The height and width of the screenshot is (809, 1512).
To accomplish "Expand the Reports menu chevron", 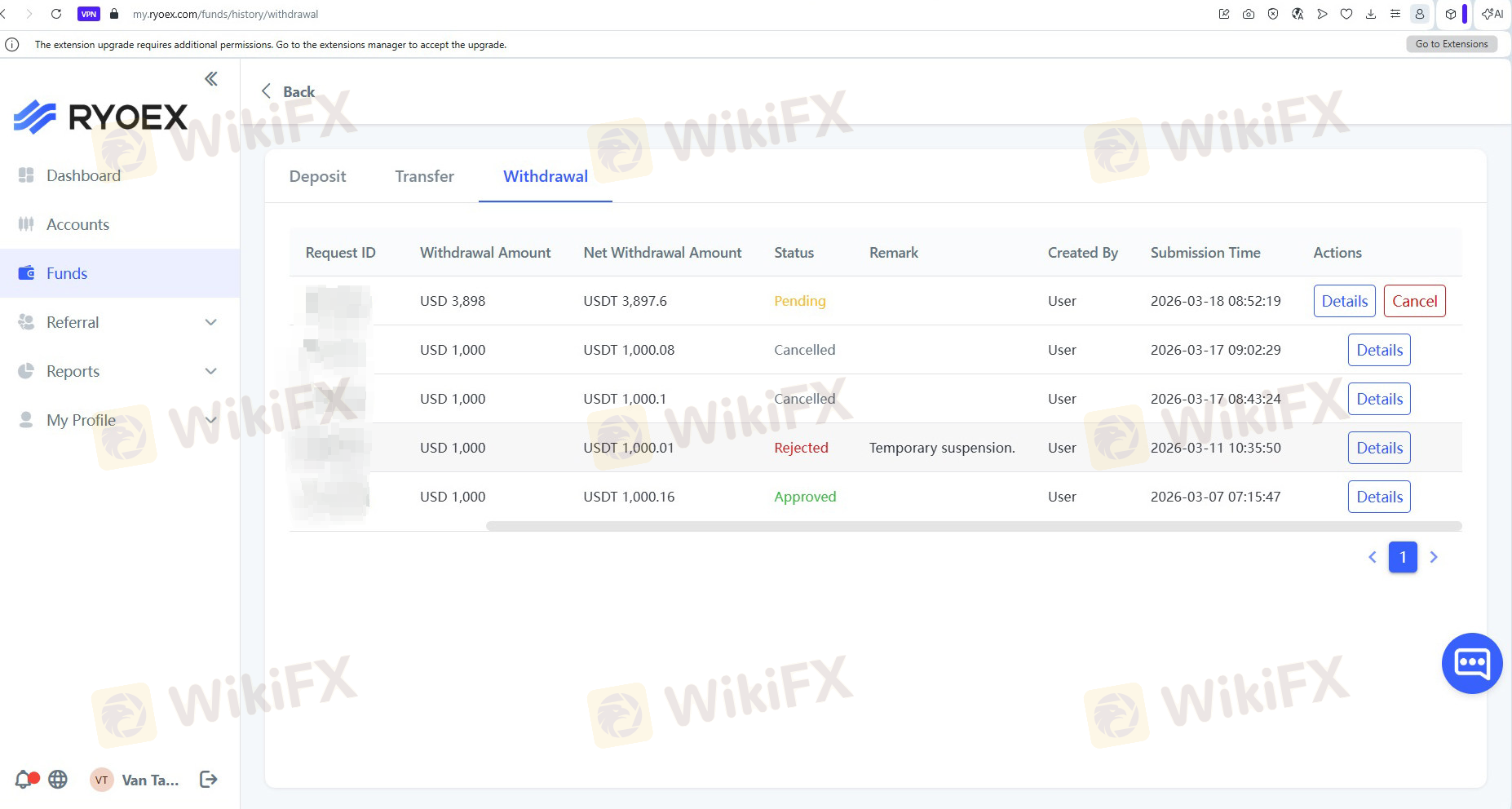I will pyautogui.click(x=210, y=371).
